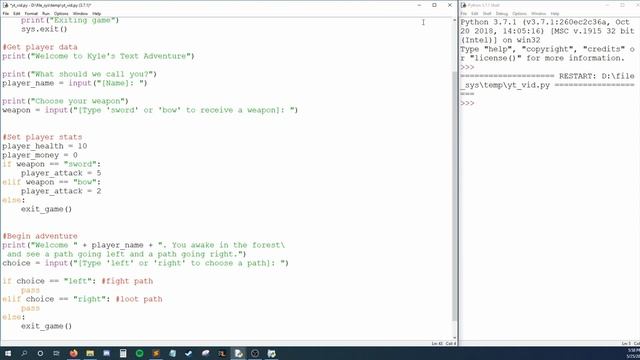
Task: Click the '#fight path' comment
Action: 127,281
